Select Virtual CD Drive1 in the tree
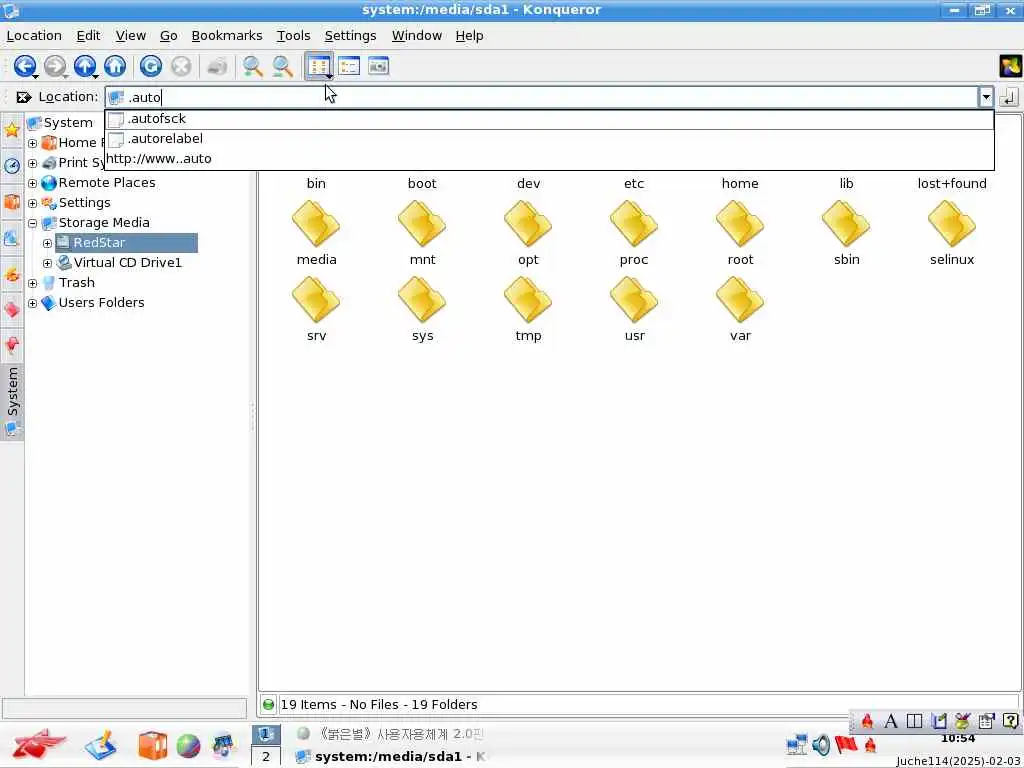The image size is (1024, 768). pyautogui.click(x=127, y=263)
